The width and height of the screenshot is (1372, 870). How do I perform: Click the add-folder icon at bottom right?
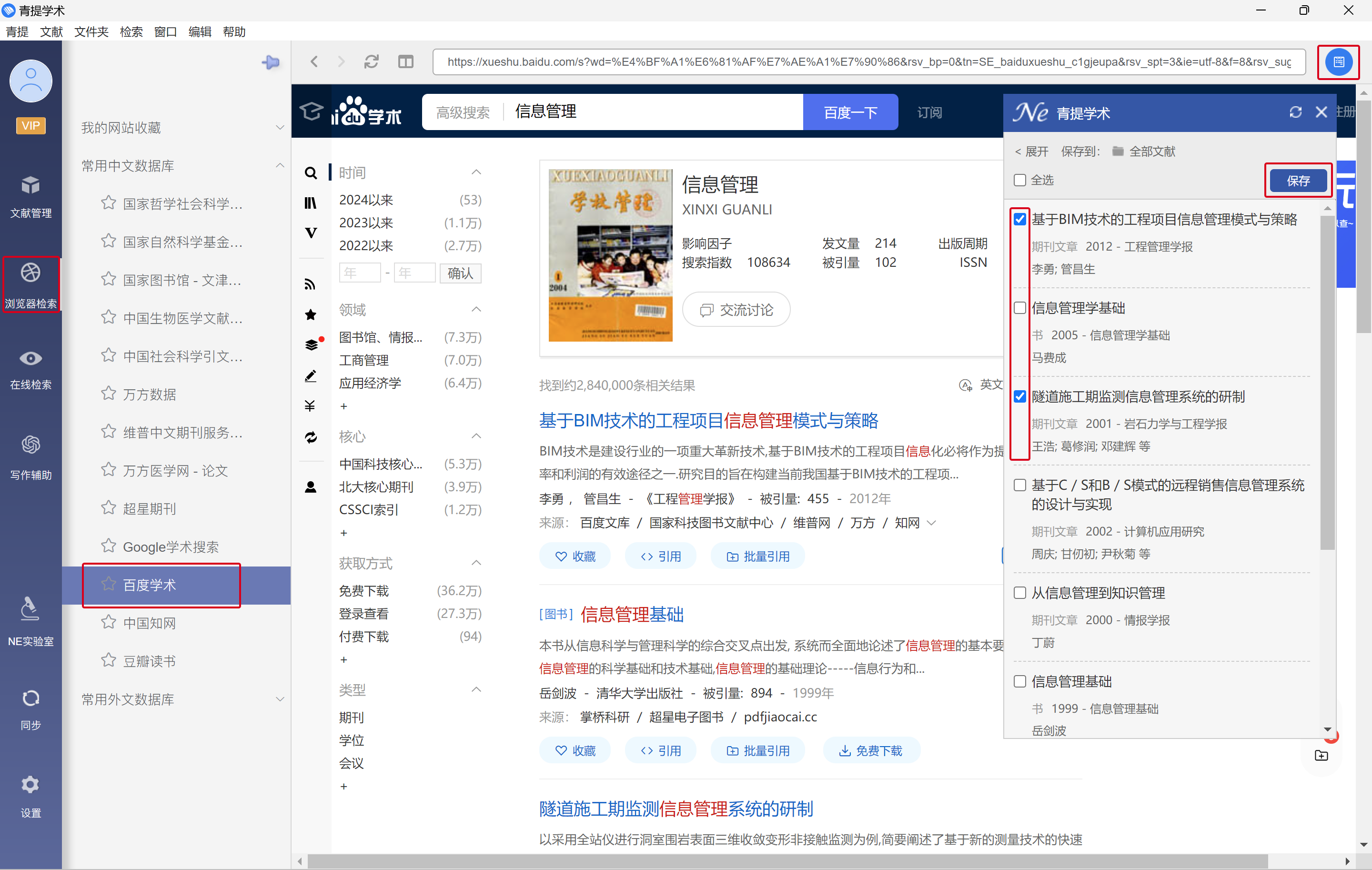(1321, 756)
